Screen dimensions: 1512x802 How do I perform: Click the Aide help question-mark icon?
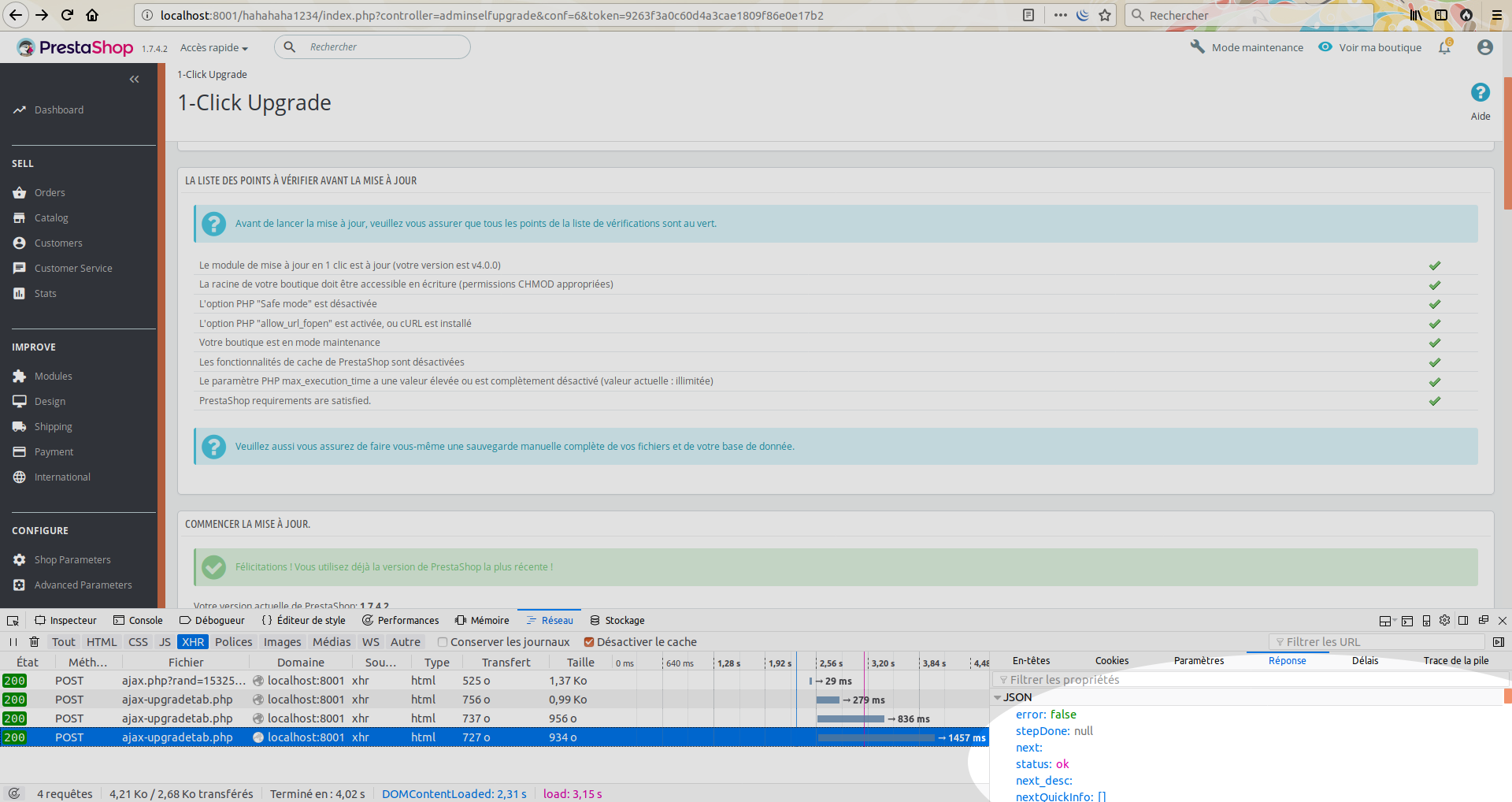click(1480, 93)
